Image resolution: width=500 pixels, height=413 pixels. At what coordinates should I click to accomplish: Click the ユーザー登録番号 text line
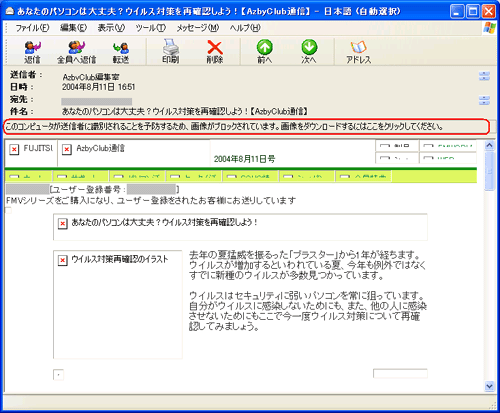click(93, 190)
